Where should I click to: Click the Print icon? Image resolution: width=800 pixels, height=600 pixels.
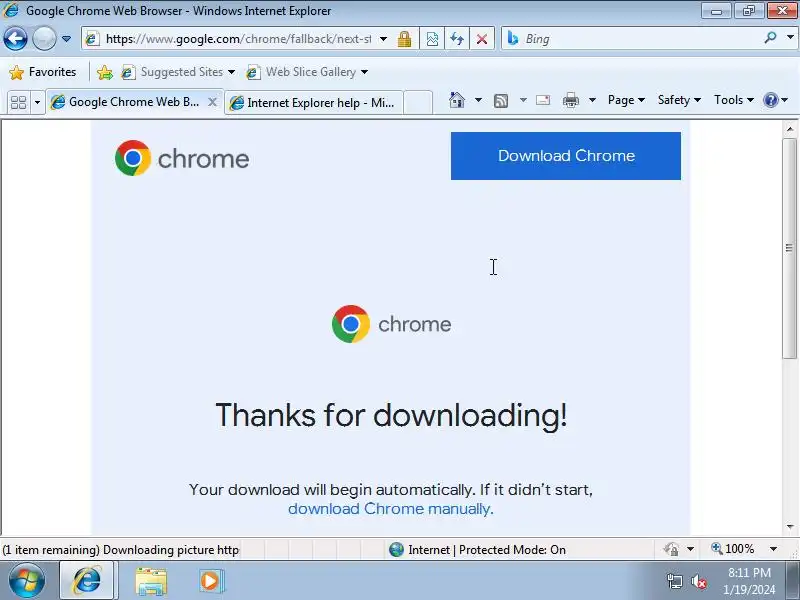tap(571, 100)
